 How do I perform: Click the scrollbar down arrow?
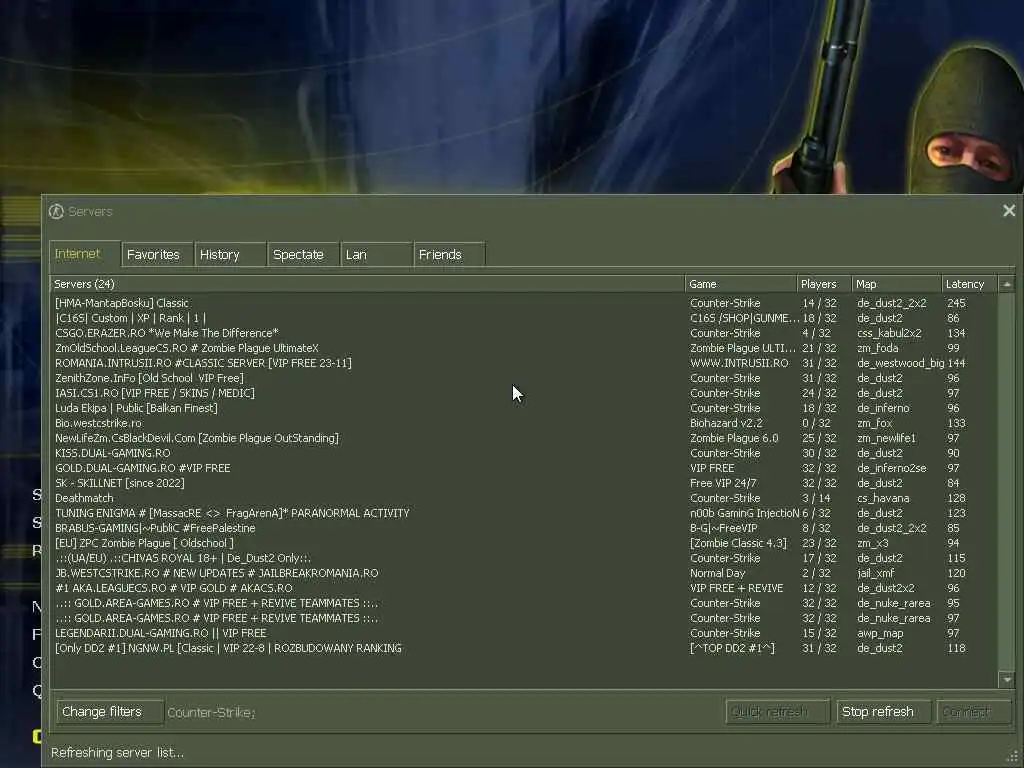[x=1007, y=680]
